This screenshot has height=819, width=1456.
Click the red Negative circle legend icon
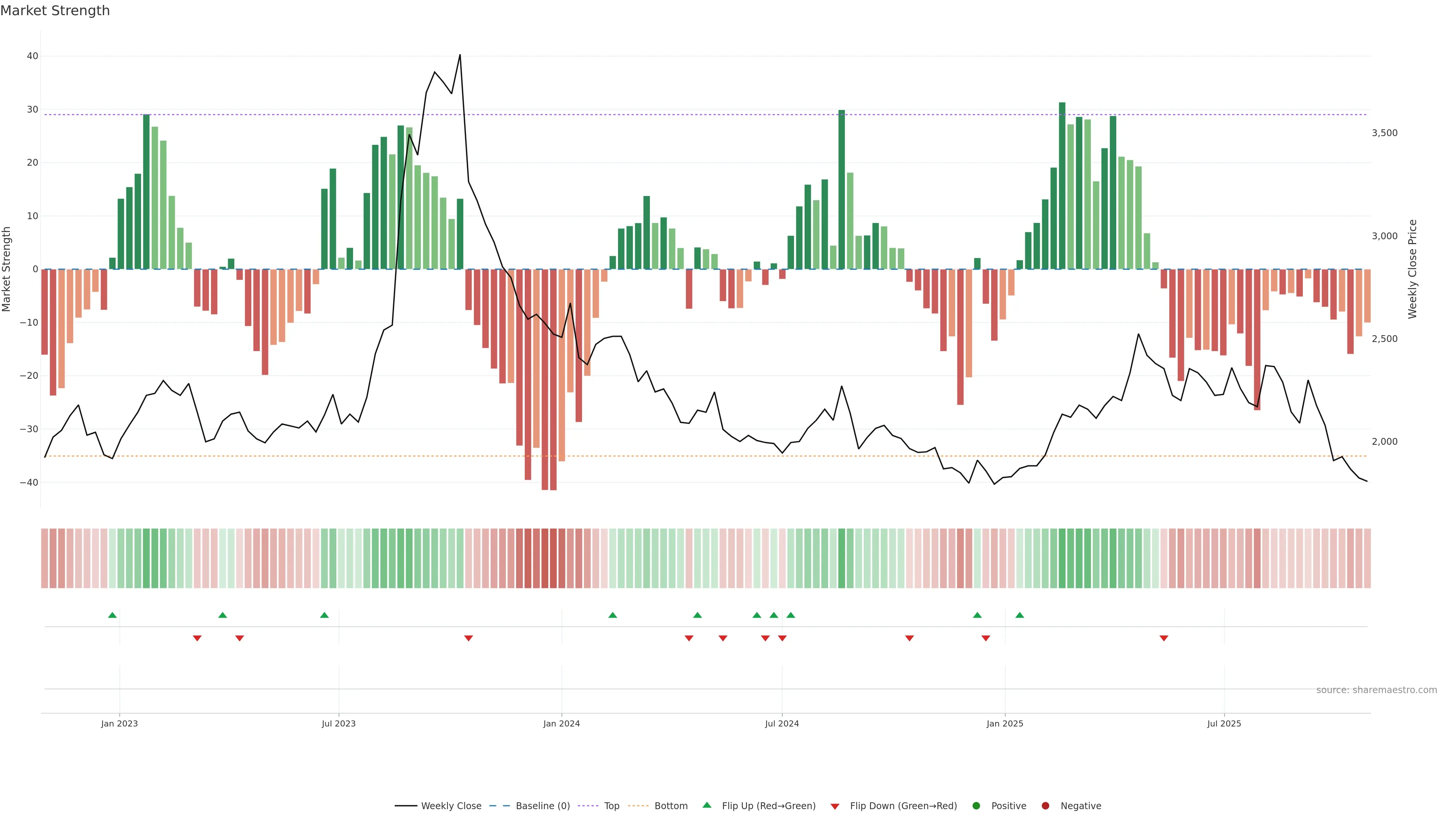click(x=1045, y=806)
